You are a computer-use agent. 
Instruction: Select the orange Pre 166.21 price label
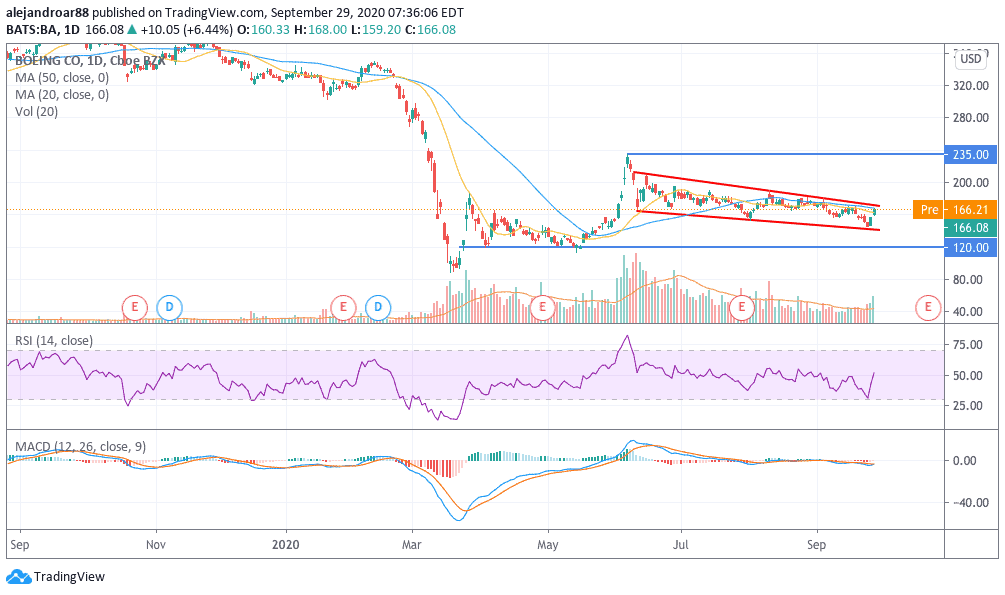coord(955,210)
